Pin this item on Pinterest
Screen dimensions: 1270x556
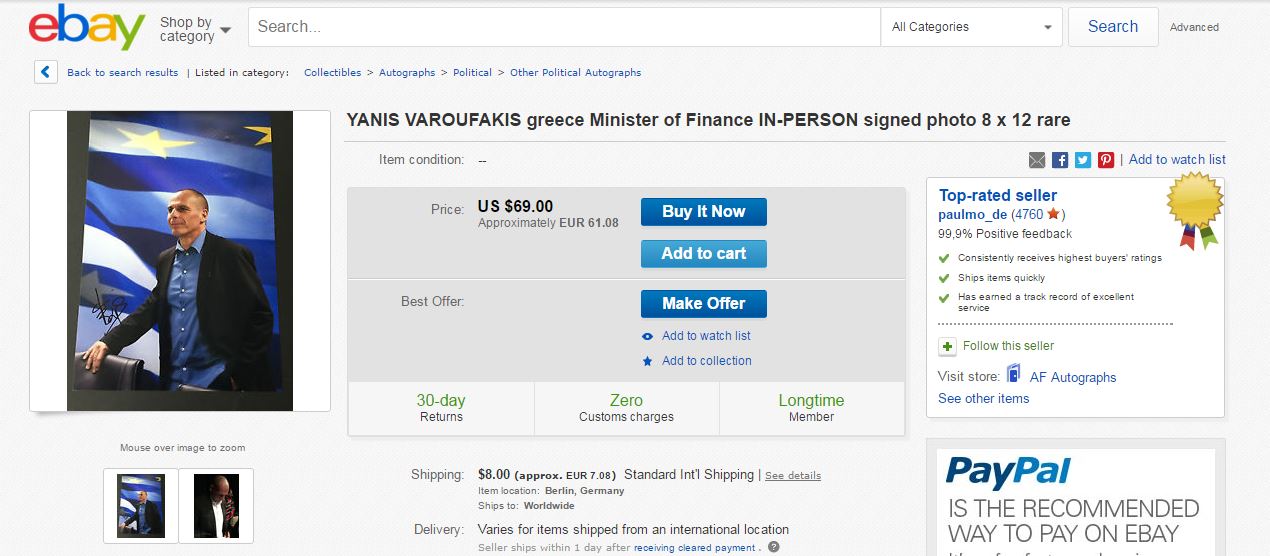click(1106, 160)
